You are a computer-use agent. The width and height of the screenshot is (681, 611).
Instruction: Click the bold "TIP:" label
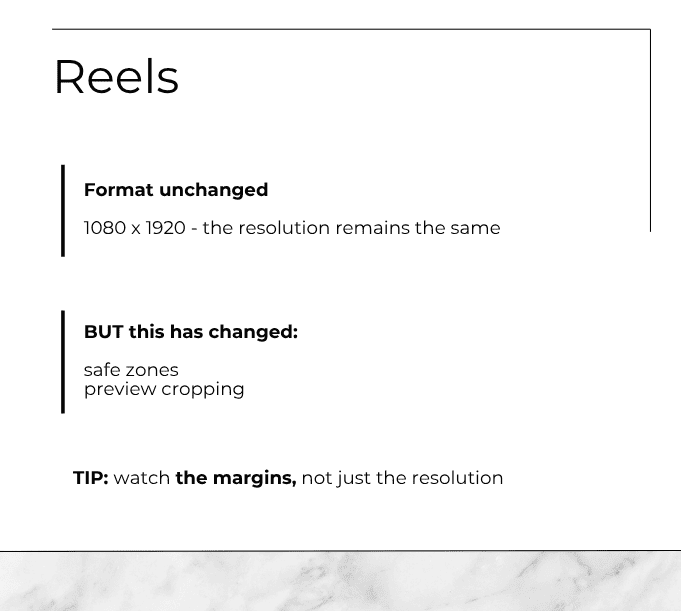tap(90, 478)
